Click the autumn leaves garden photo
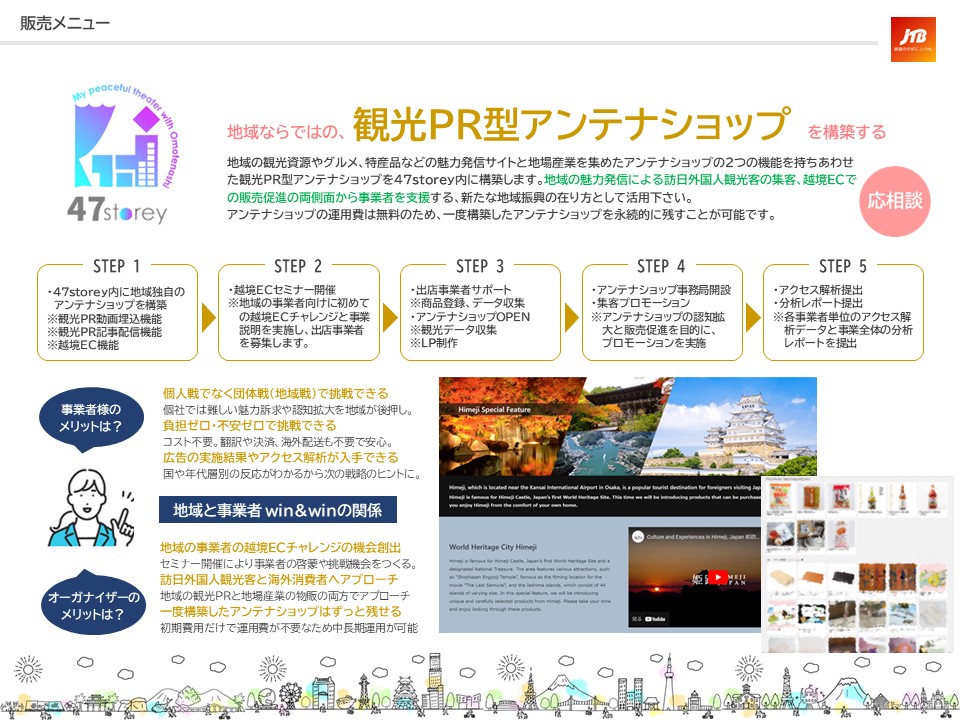 pos(504,426)
